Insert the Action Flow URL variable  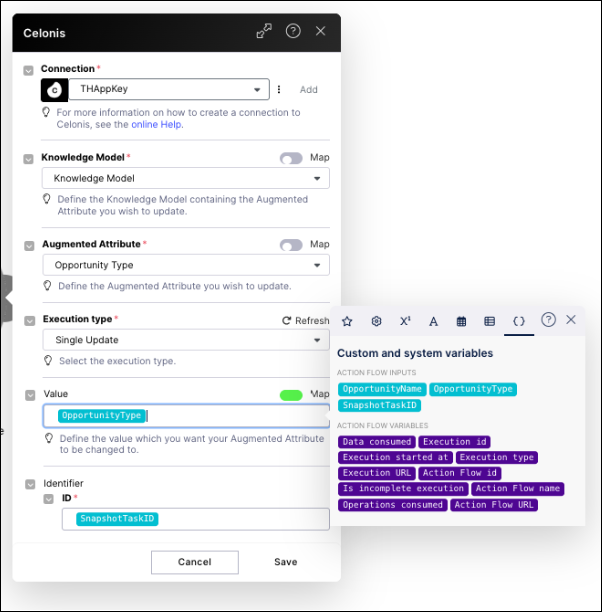[x=494, y=505]
